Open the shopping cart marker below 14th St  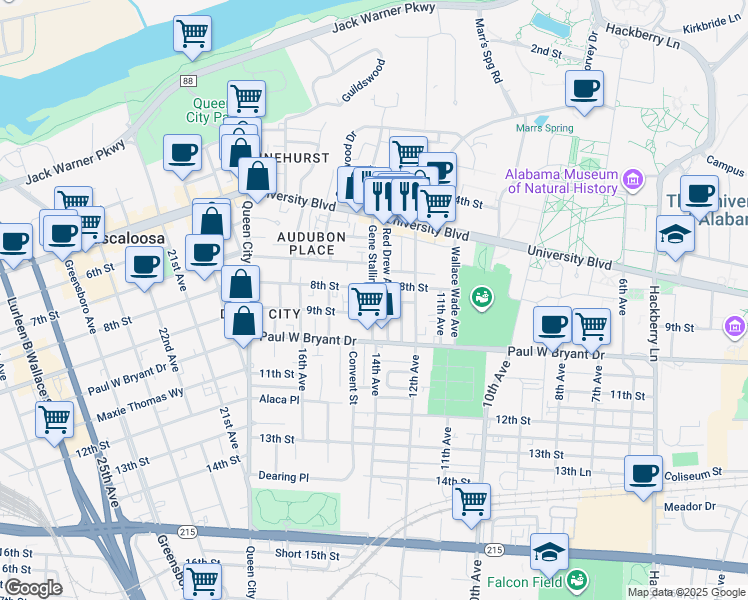pos(471,500)
